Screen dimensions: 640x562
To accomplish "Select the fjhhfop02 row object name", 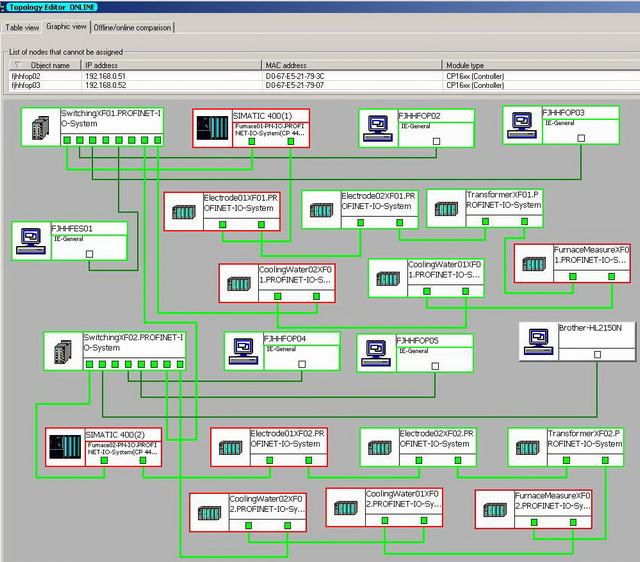I will (26, 76).
